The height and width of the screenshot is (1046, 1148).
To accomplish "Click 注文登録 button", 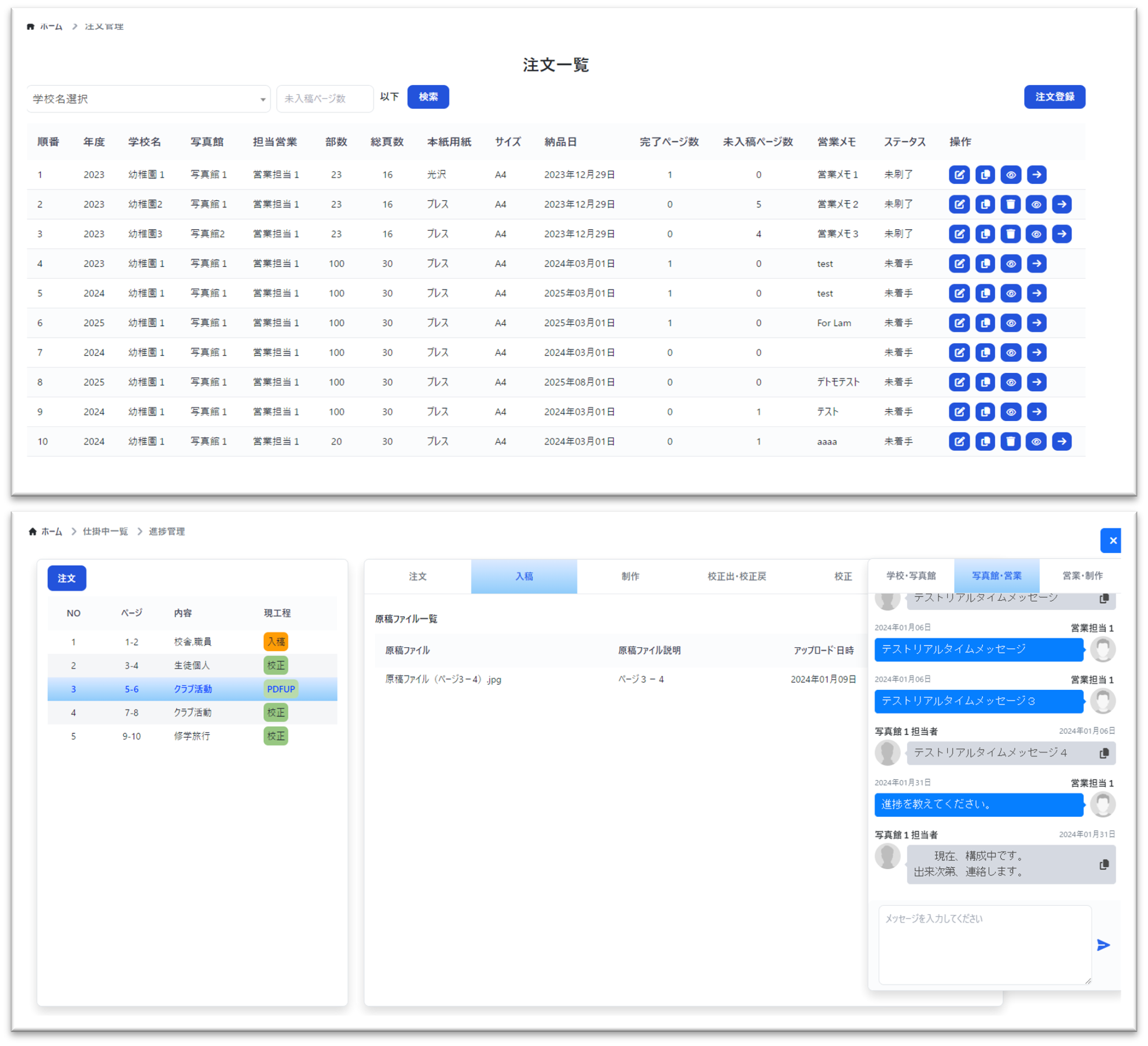I will 1054,97.
